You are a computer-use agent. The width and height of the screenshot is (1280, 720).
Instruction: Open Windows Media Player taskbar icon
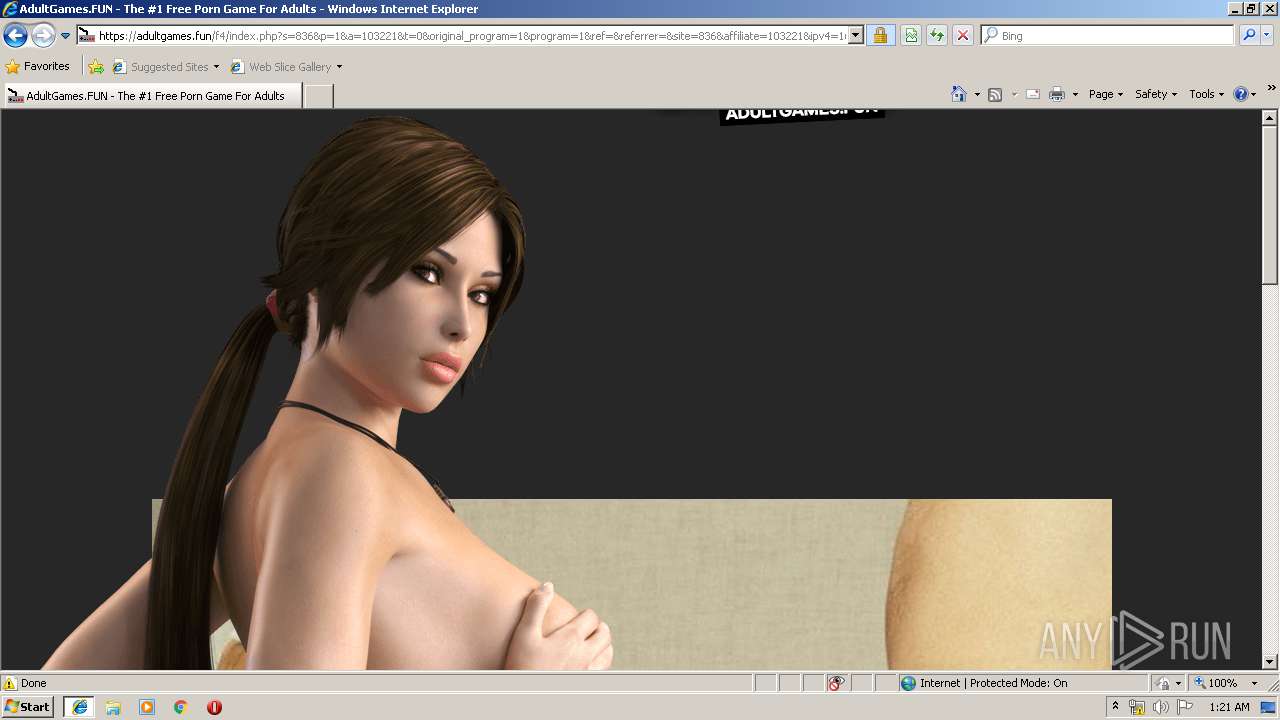click(147, 707)
